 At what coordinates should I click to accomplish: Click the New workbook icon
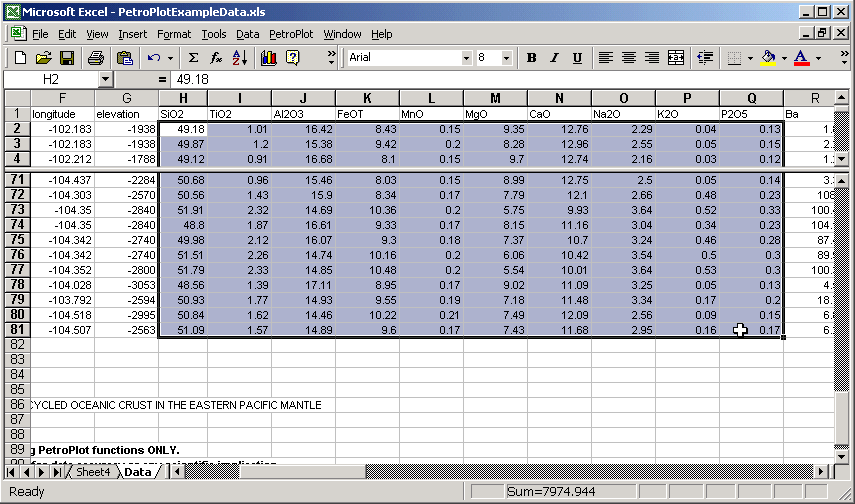[19, 58]
